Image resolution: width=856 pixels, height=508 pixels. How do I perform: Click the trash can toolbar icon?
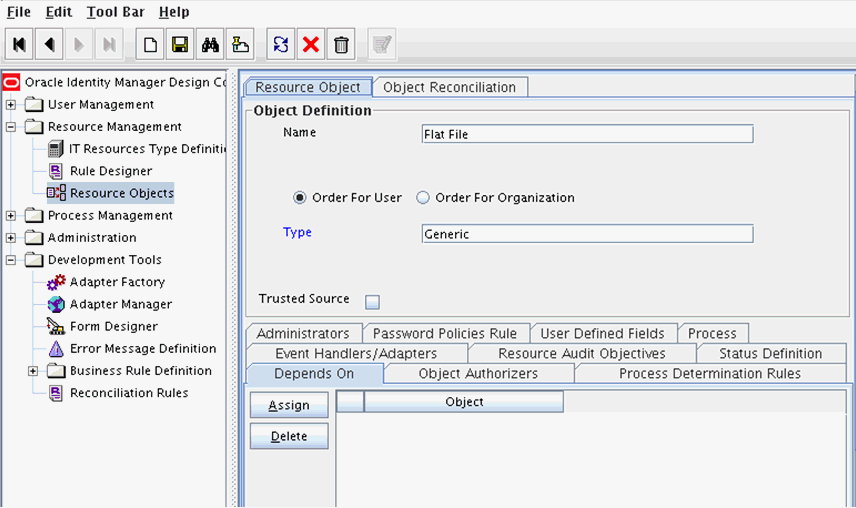[x=341, y=45]
